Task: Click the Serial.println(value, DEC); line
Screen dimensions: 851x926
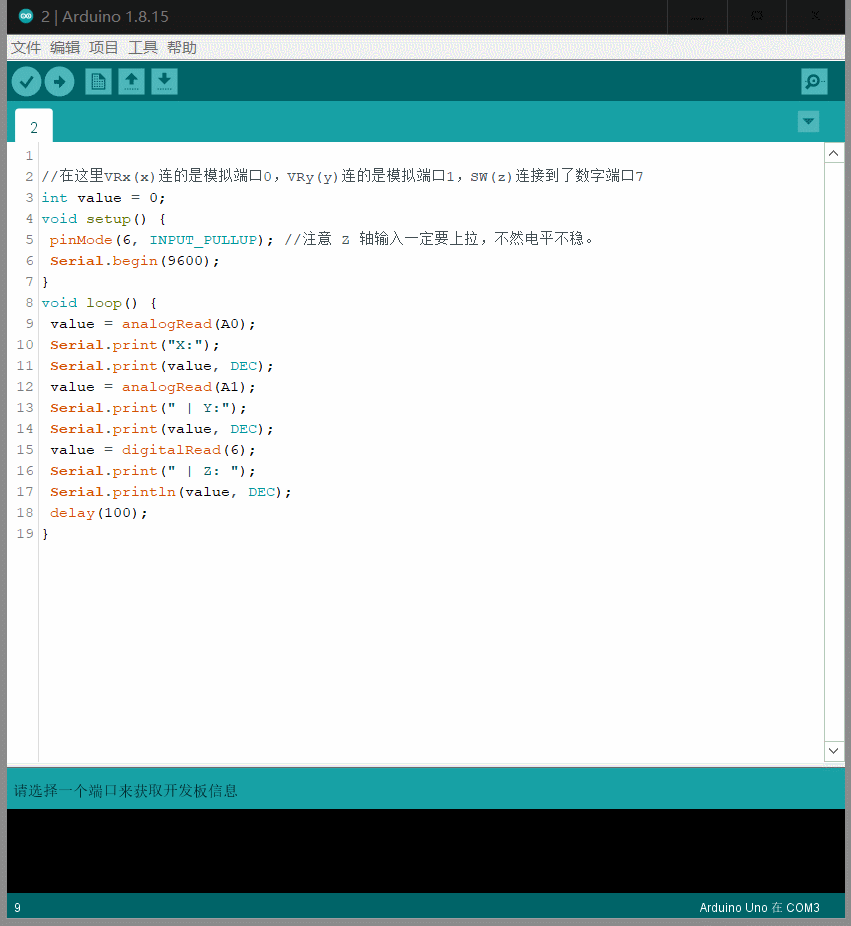Action: [171, 492]
